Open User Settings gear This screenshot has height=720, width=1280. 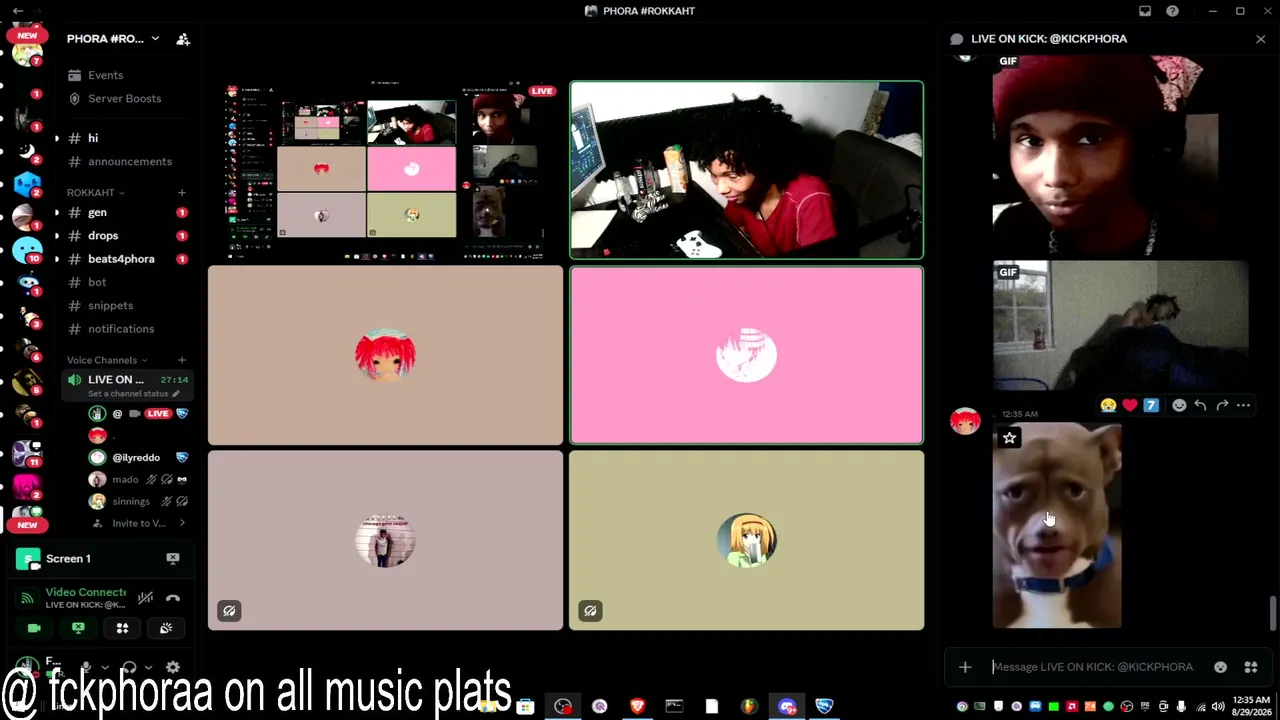tap(173, 667)
